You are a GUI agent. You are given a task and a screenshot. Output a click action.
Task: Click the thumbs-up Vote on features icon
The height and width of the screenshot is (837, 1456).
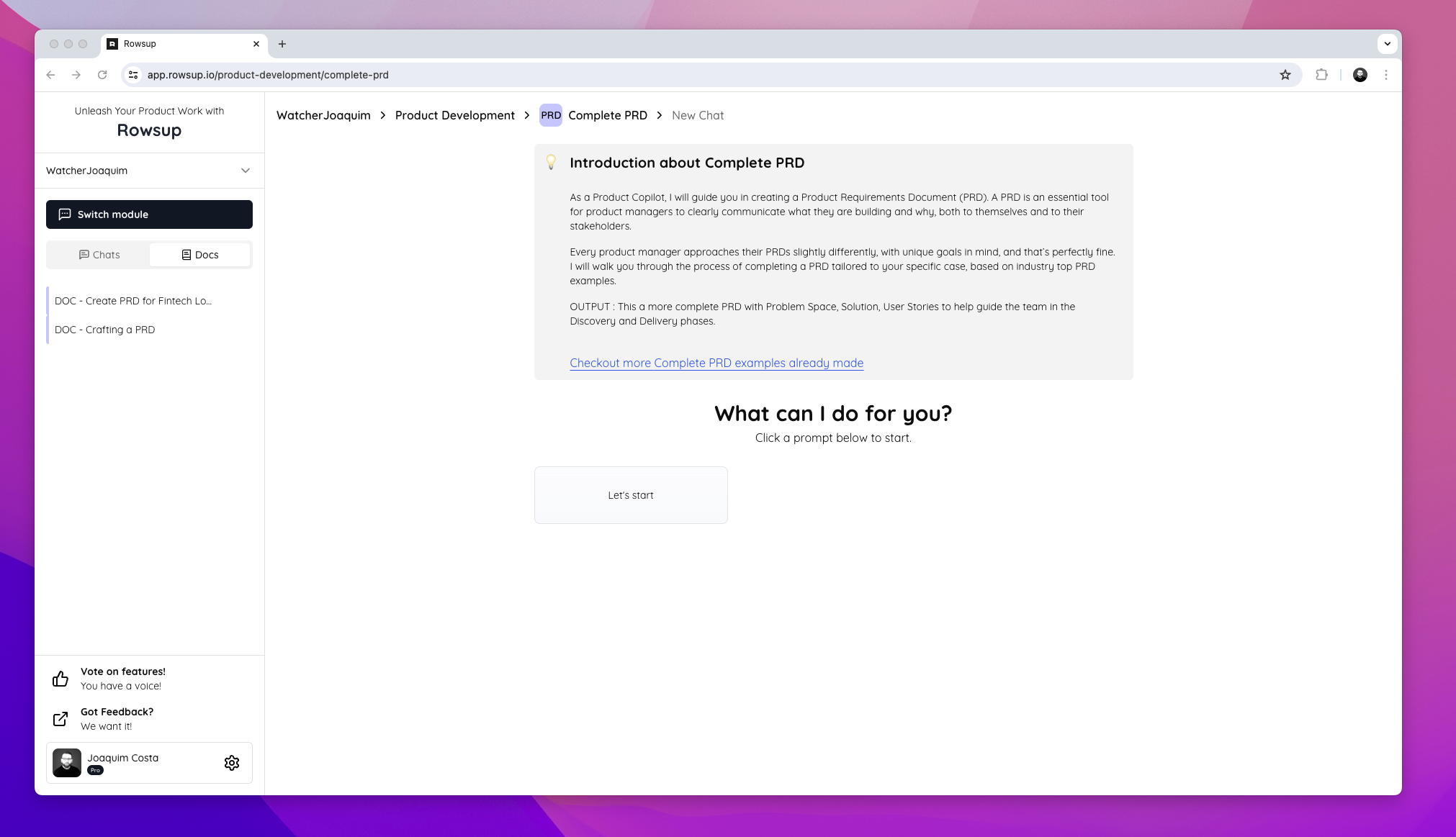60,679
